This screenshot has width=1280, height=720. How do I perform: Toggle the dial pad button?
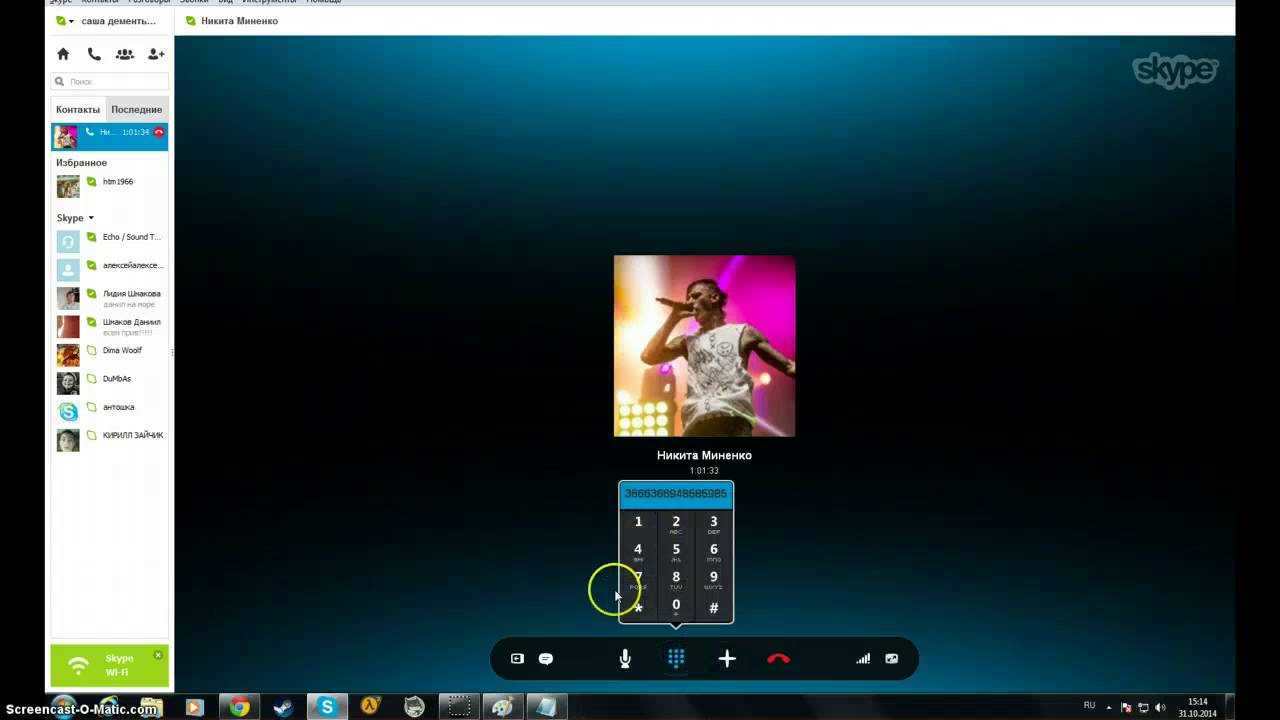pyautogui.click(x=676, y=658)
